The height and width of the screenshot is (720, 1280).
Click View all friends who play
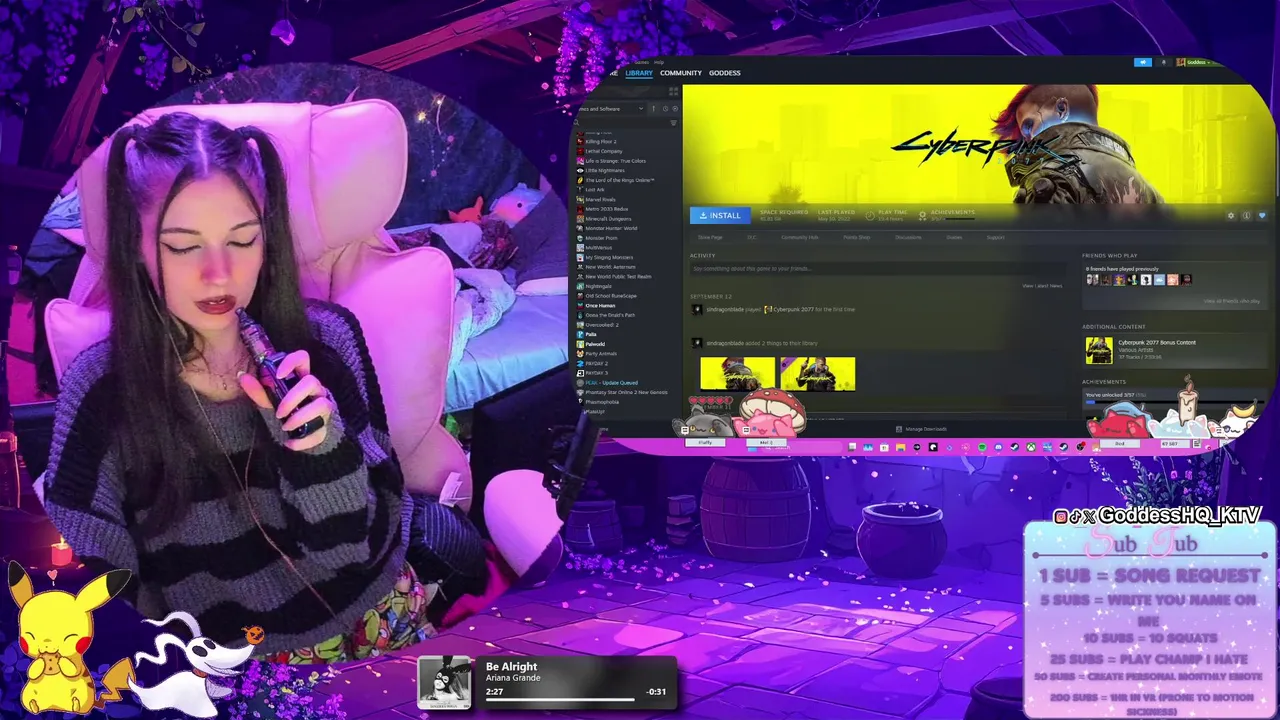pos(1232,301)
